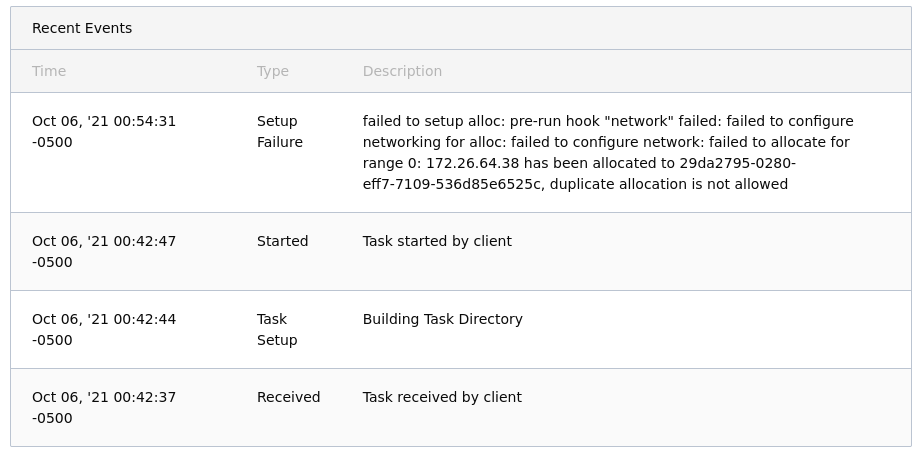Click the Setup Failure event type

(x=280, y=132)
